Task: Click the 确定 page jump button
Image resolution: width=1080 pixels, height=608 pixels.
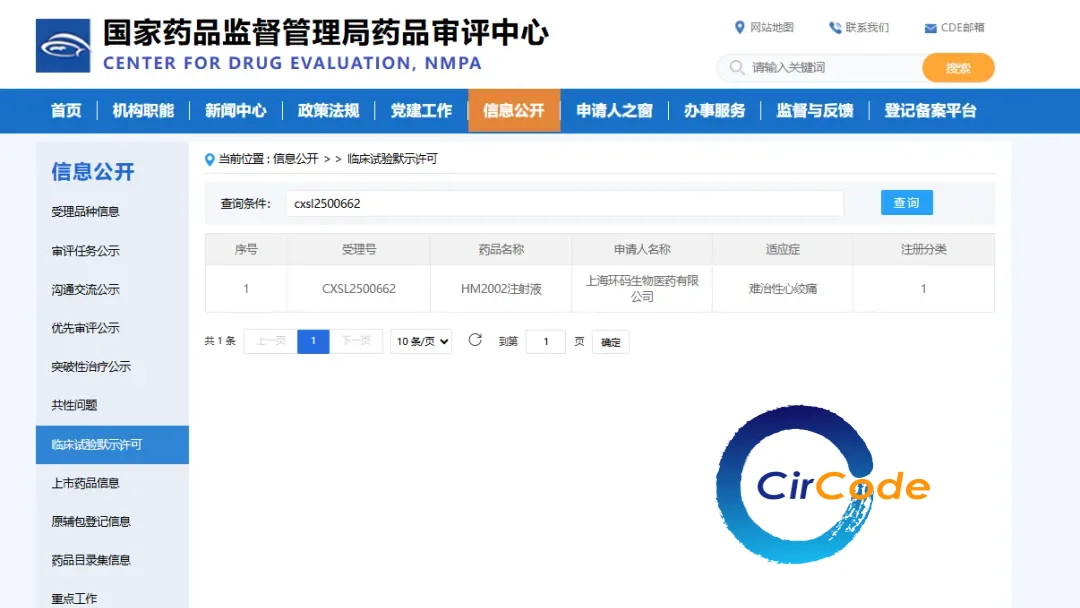Action: coord(610,342)
